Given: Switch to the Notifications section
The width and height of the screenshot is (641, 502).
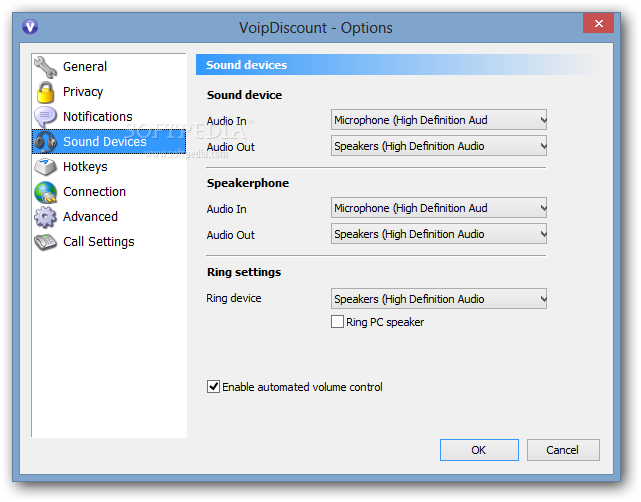Looking at the screenshot, I should (109, 117).
